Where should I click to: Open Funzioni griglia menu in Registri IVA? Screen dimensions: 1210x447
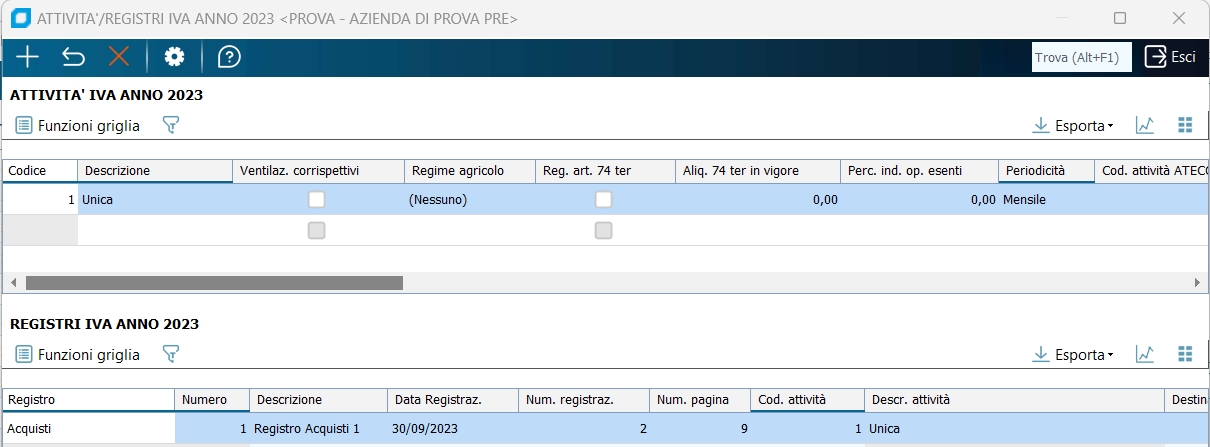tap(78, 354)
